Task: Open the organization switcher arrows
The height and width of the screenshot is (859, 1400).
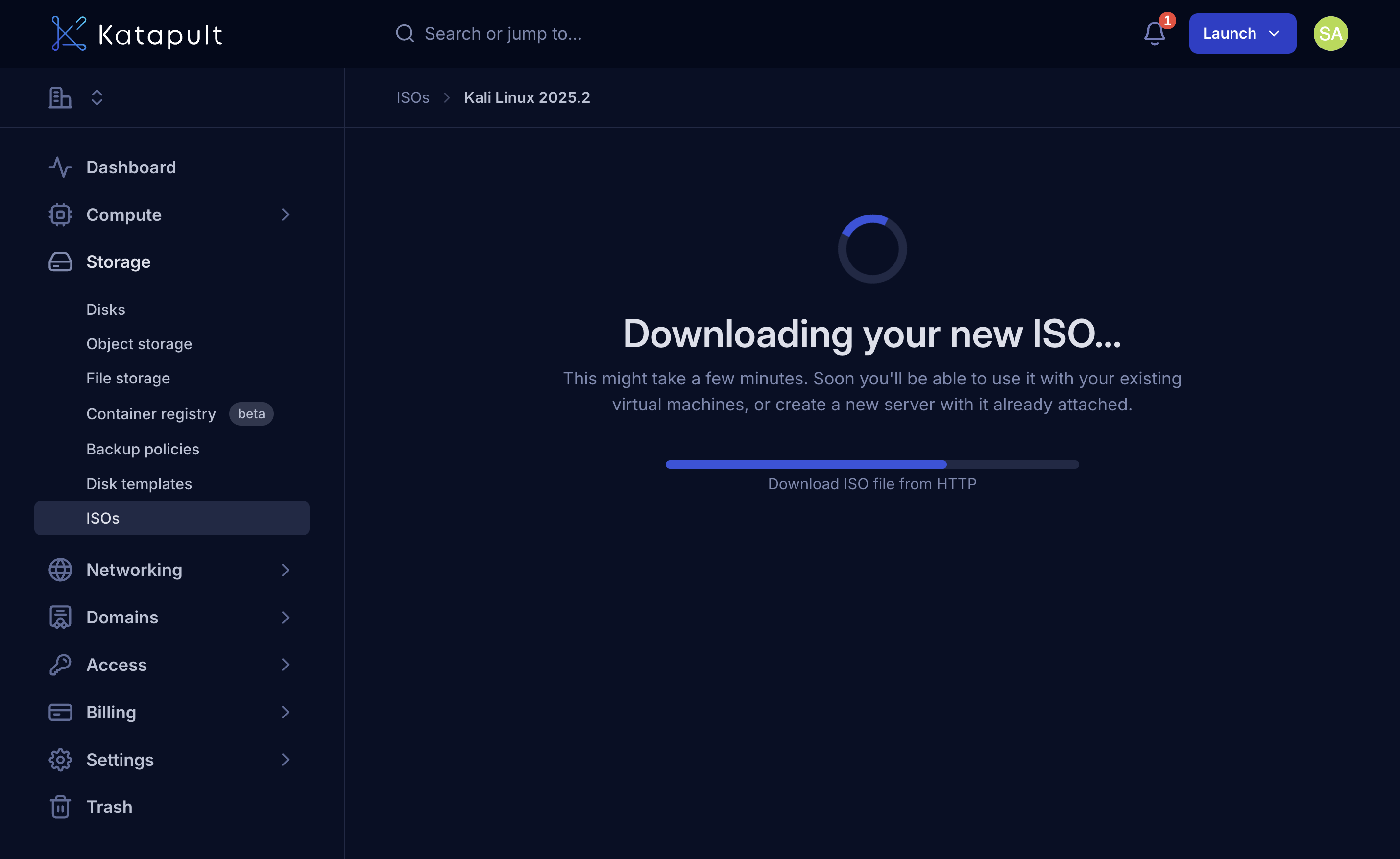Action: 97,98
